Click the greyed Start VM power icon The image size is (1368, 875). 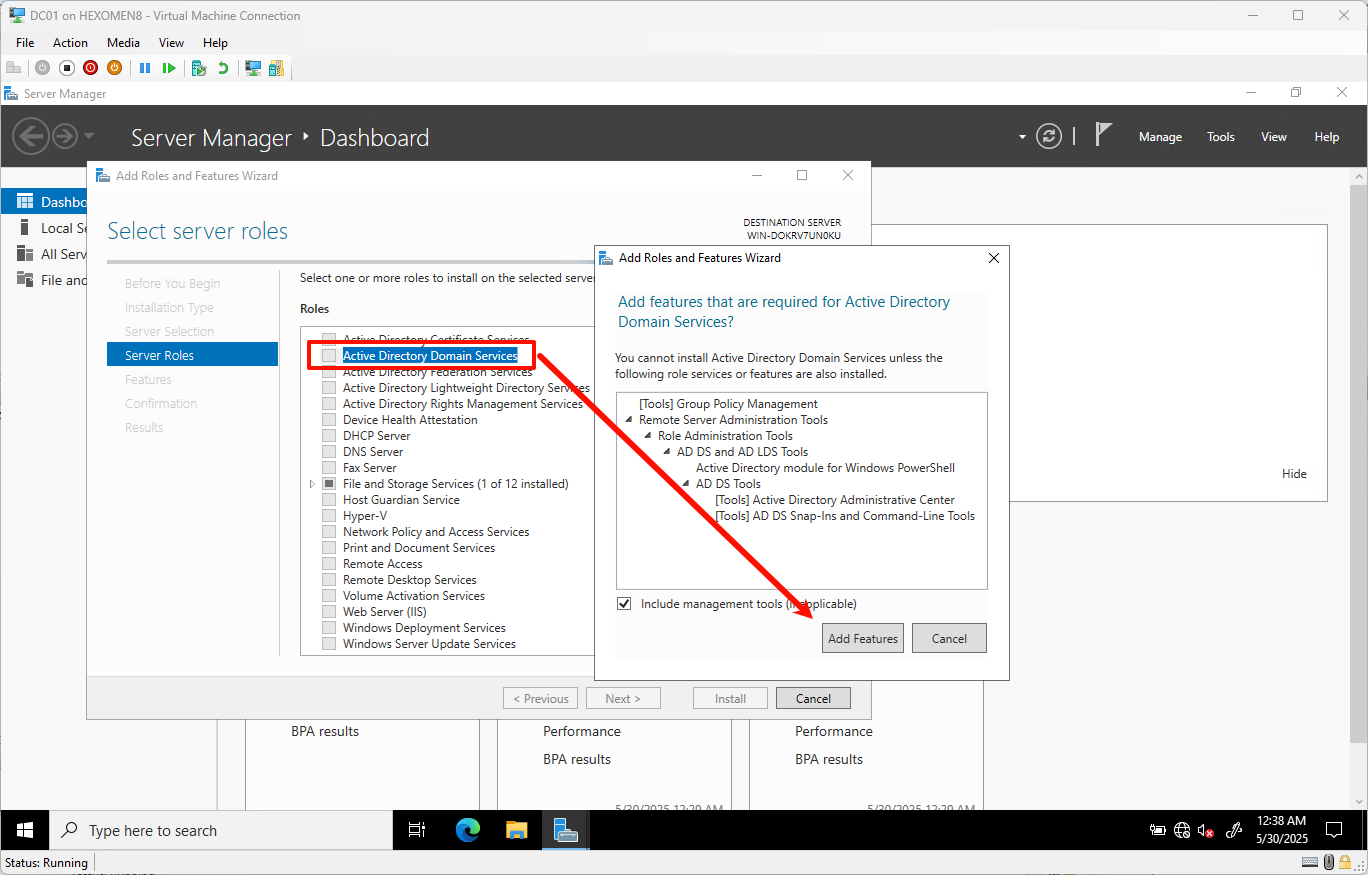42,68
